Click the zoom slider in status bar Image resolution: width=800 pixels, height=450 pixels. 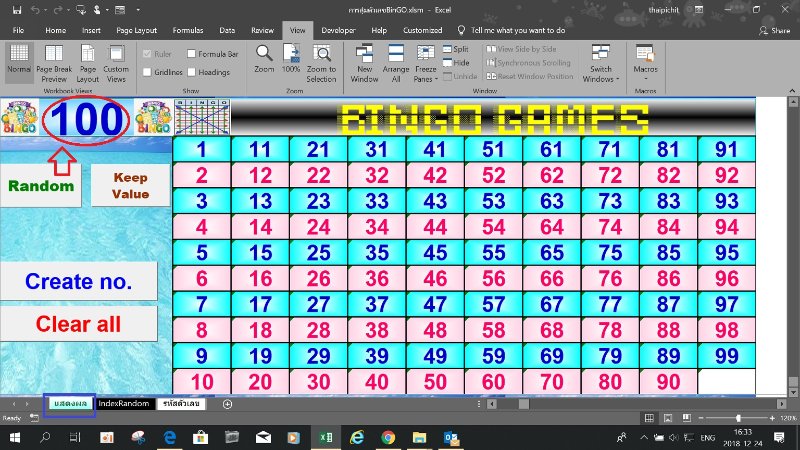pos(738,417)
